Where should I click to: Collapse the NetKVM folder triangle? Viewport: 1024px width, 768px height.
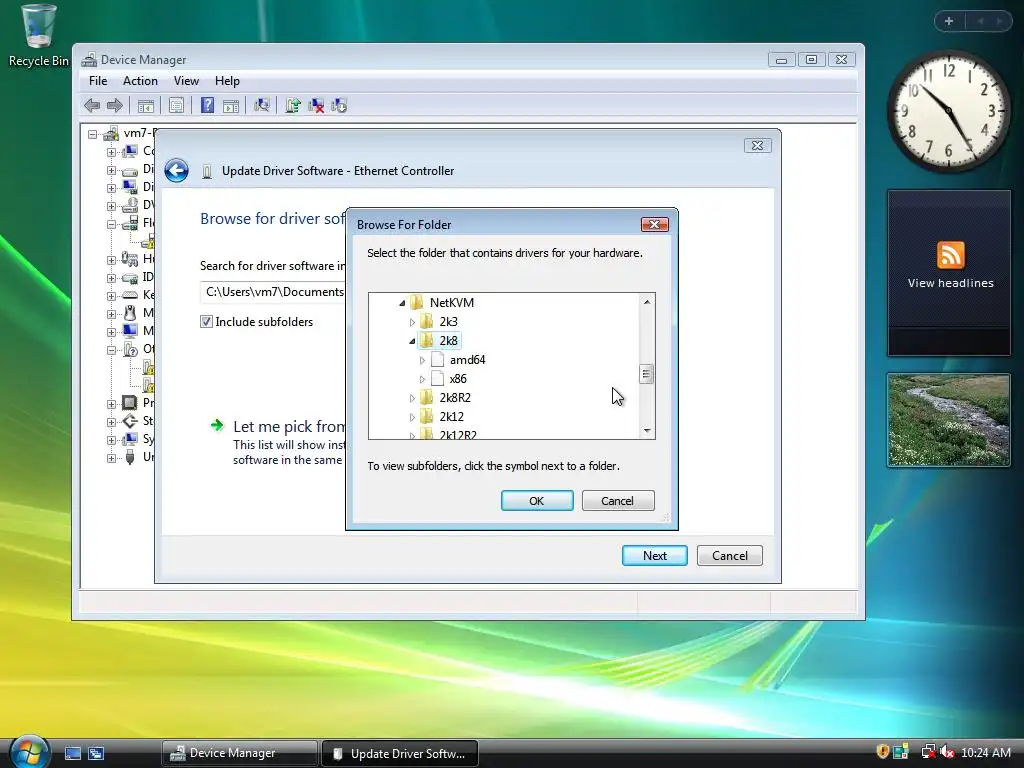(402, 303)
